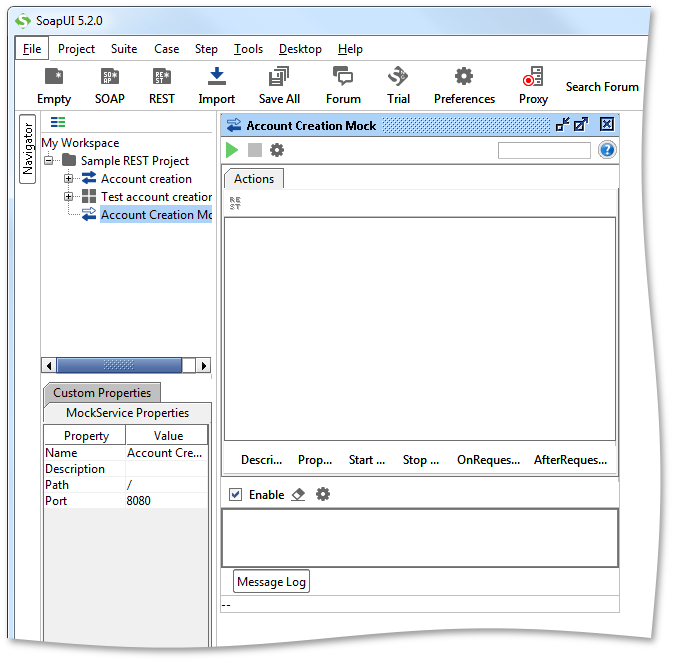The height and width of the screenshot is (662, 674).
Task: Open the OnReques... script tab
Action: click(x=488, y=460)
